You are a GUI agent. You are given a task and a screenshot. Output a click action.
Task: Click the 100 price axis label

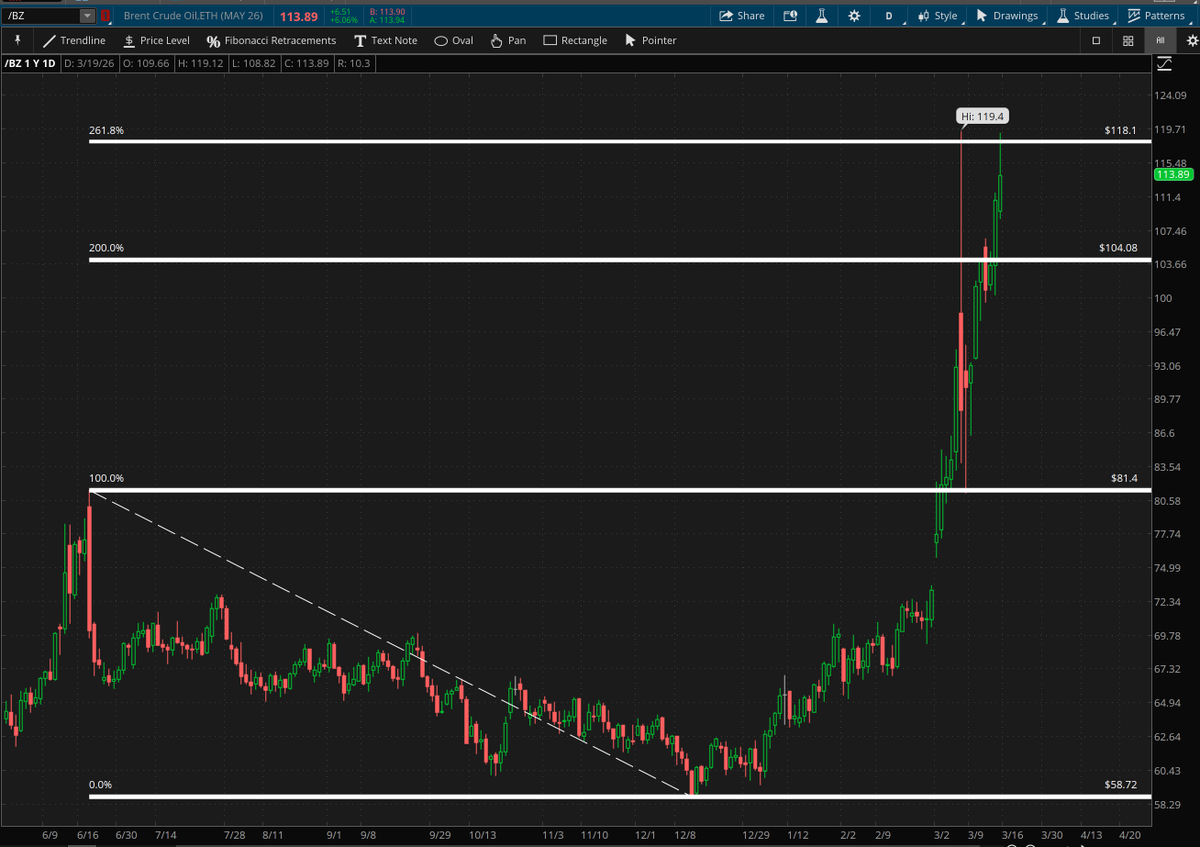(x=1163, y=298)
